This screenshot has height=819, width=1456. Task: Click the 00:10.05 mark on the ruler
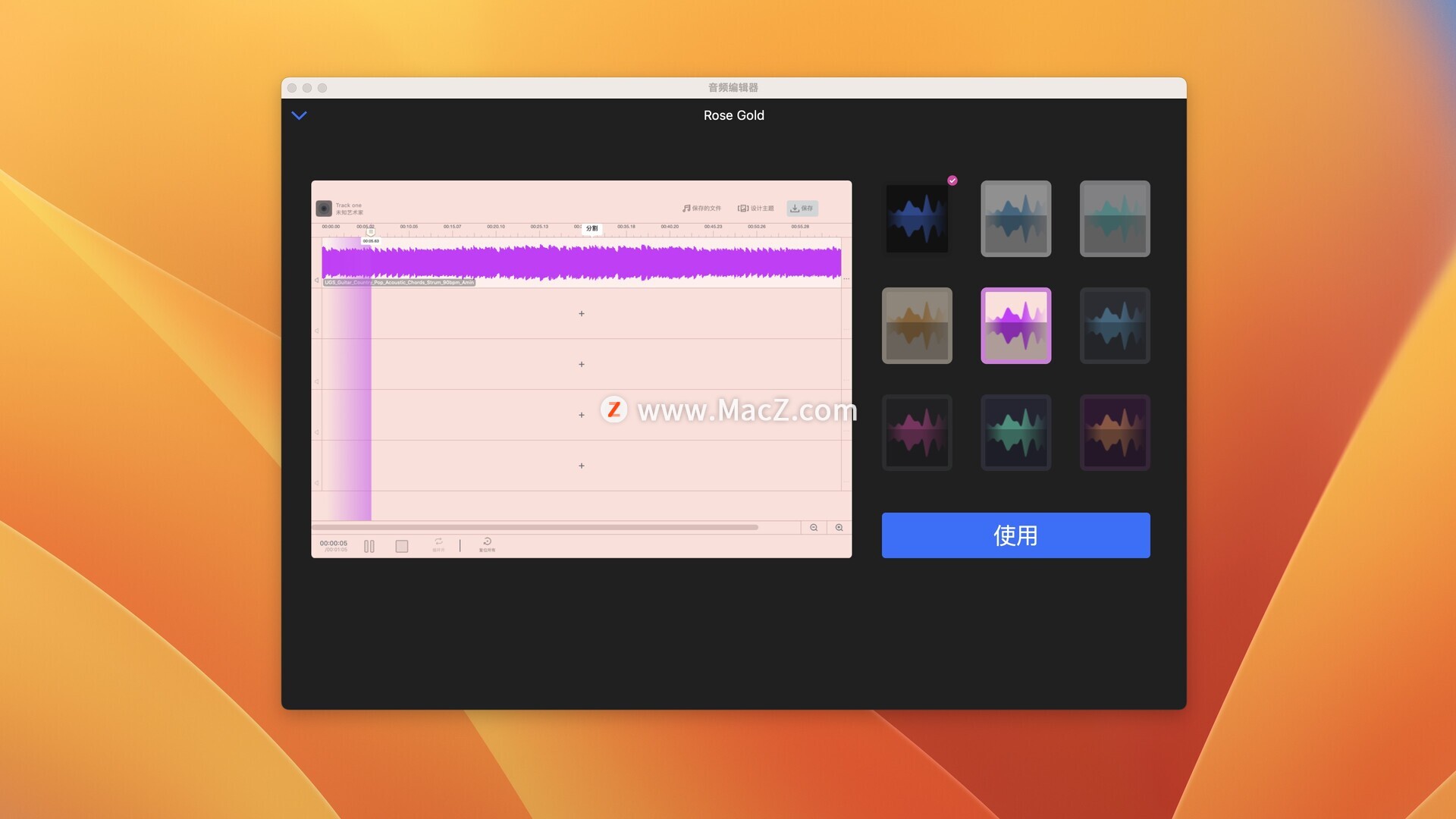409,227
